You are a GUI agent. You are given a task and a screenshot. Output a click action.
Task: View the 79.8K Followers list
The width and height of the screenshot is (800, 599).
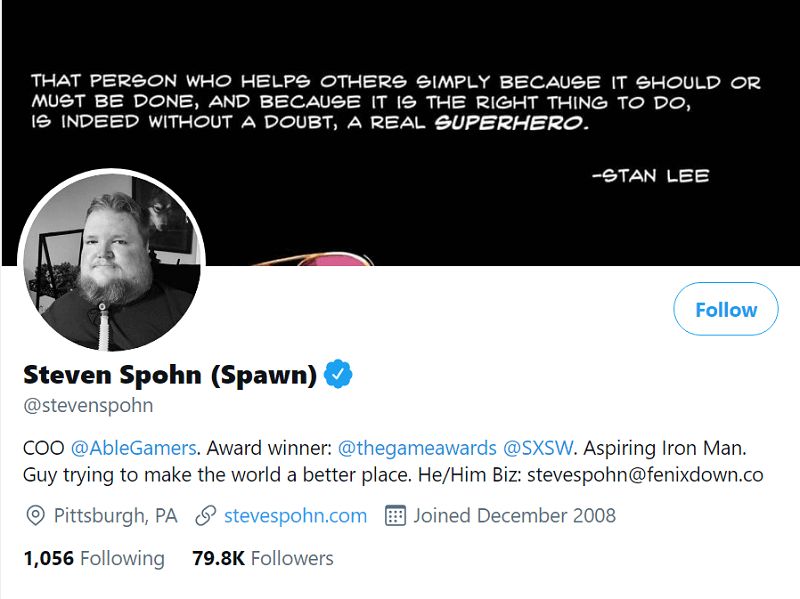coord(263,558)
